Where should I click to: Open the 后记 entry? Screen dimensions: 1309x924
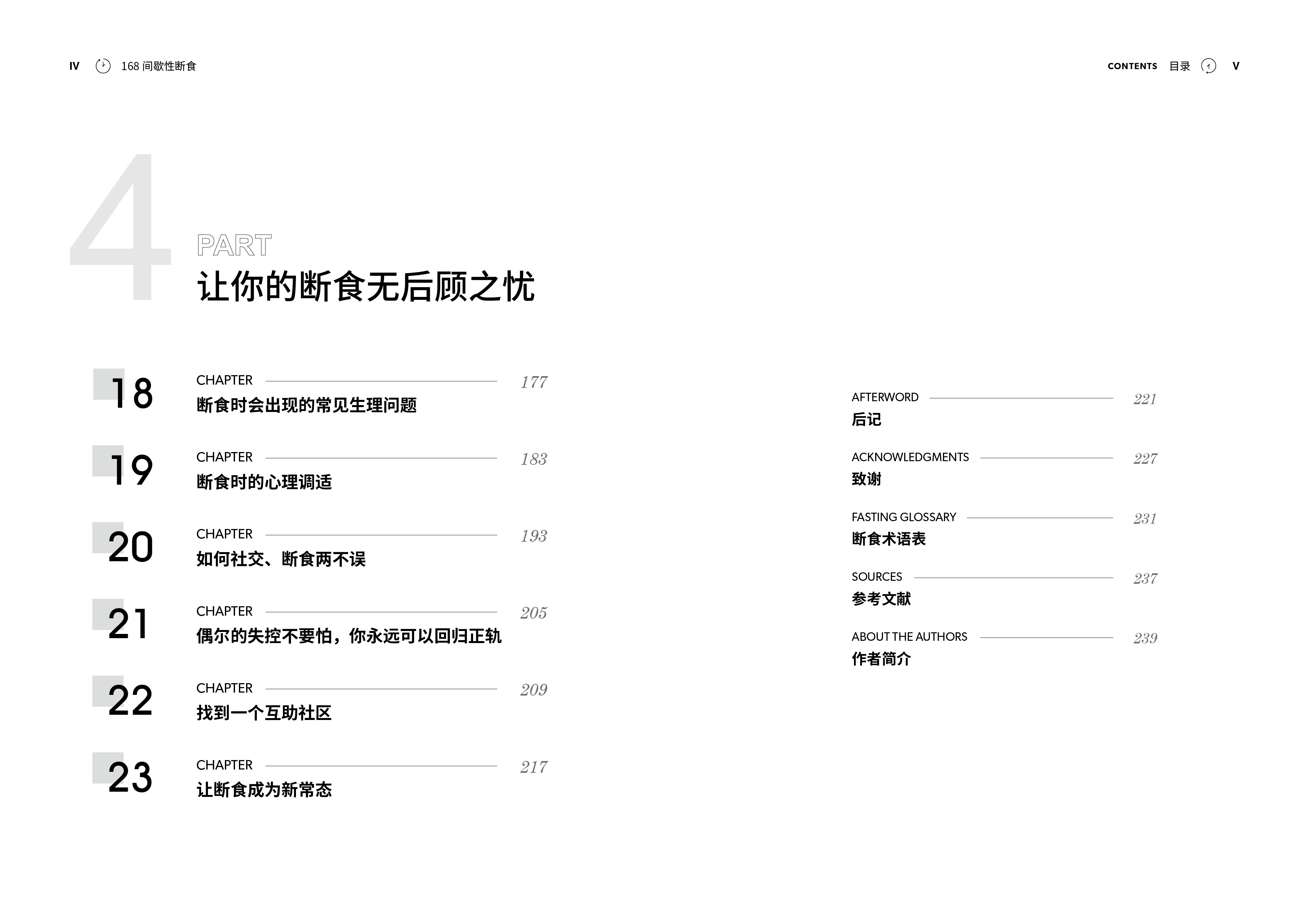pyautogui.click(x=866, y=419)
